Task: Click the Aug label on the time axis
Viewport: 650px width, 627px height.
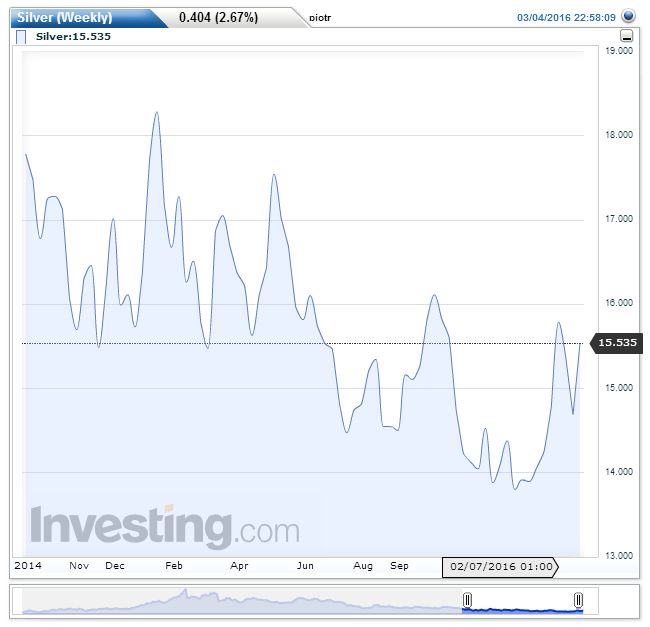Action: coord(363,566)
